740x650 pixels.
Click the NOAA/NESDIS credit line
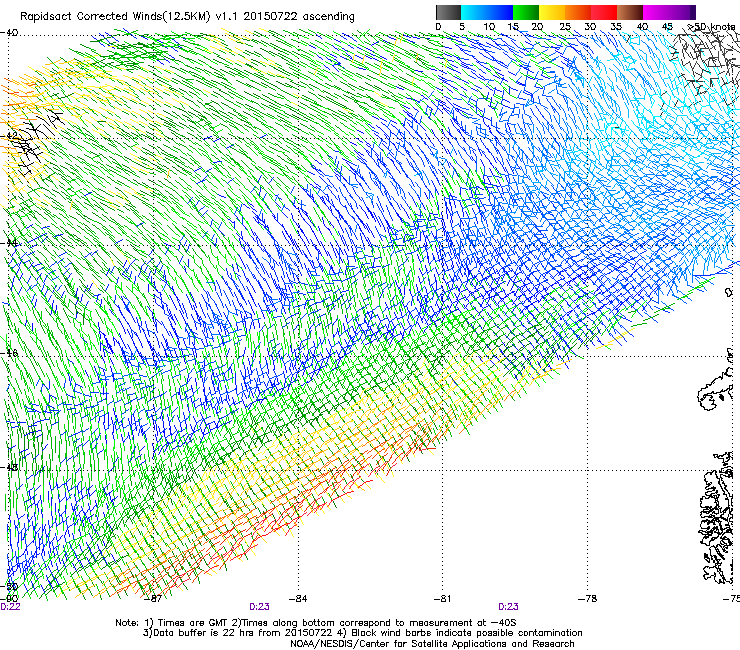coord(432,643)
